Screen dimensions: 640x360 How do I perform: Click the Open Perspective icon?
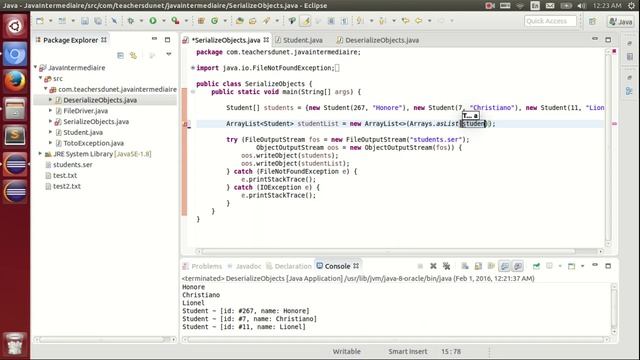click(592, 21)
